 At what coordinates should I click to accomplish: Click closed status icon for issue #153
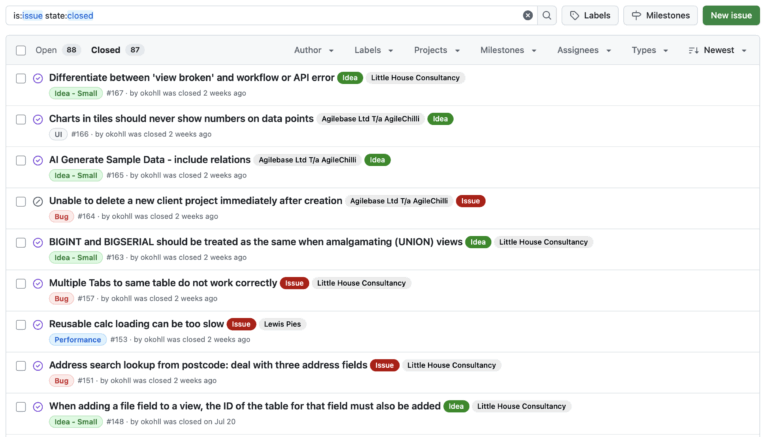[x=38, y=325]
